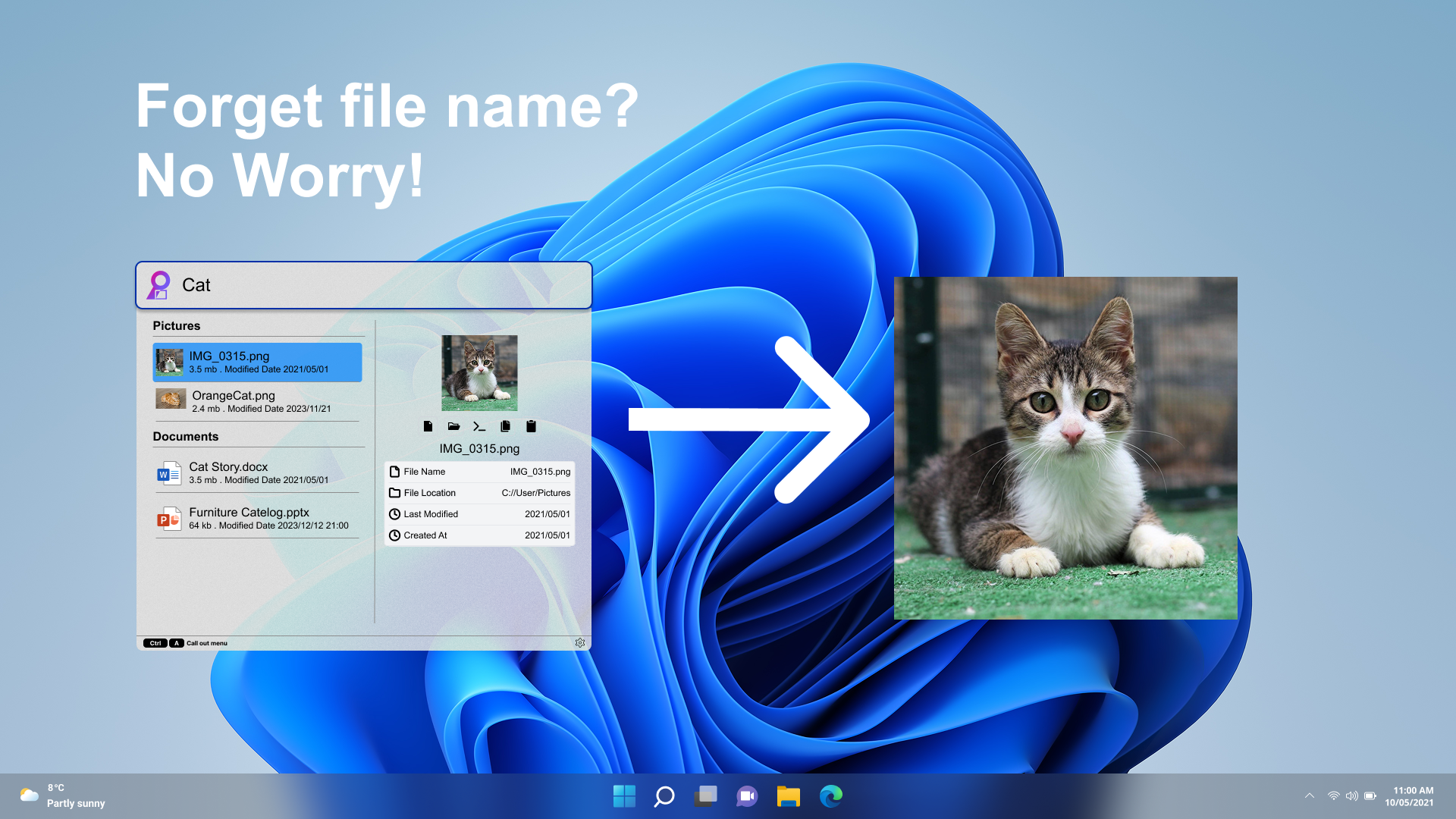The width and height of the screenshot is (1456, 819).
Task: Select the clipboard icon under the preview
Action: (x=531, y=426)
